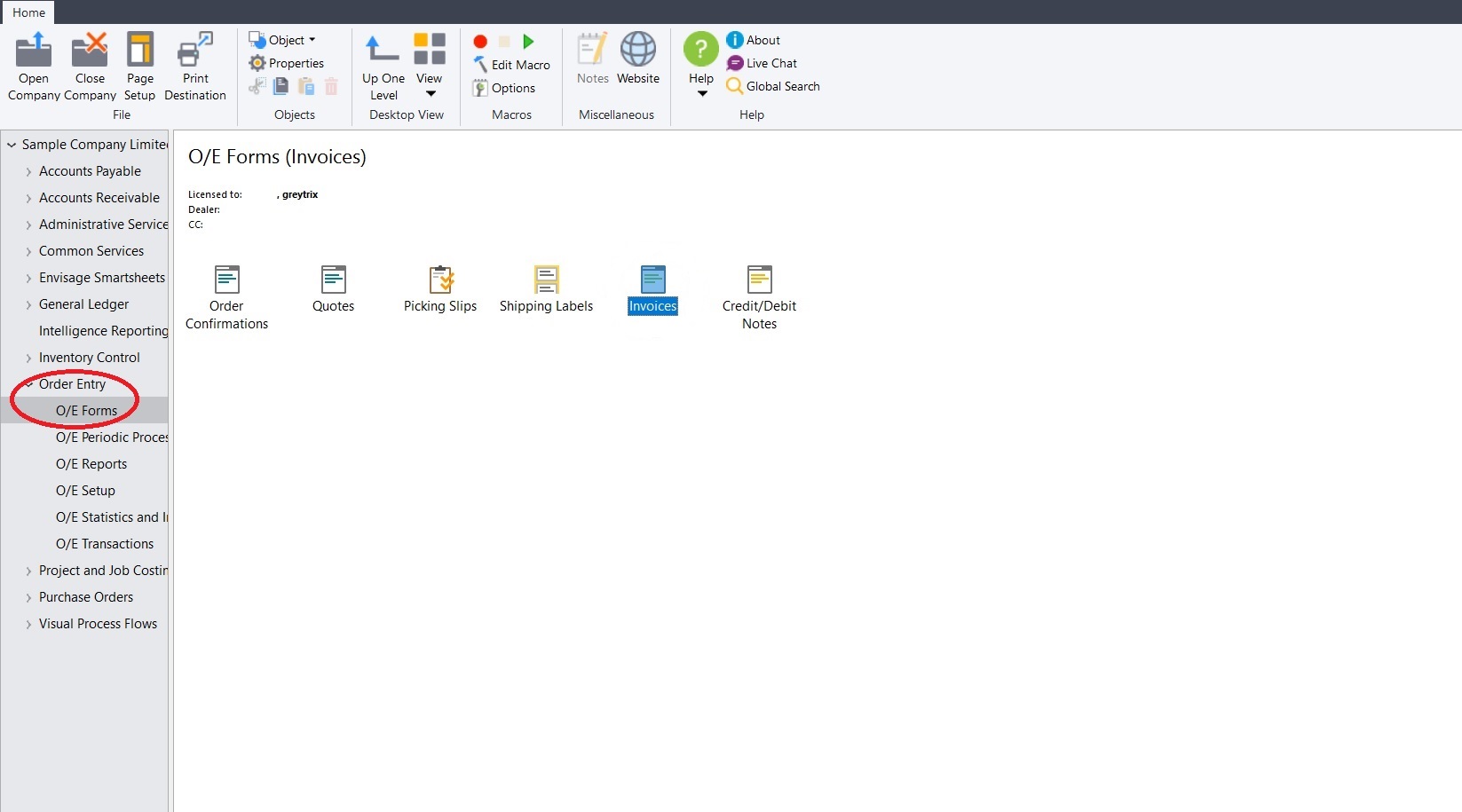Screen dimensions: 1462x812
Task: Select the Home ribbon tab
Action: pyautogui.click(x=28, y=12)
